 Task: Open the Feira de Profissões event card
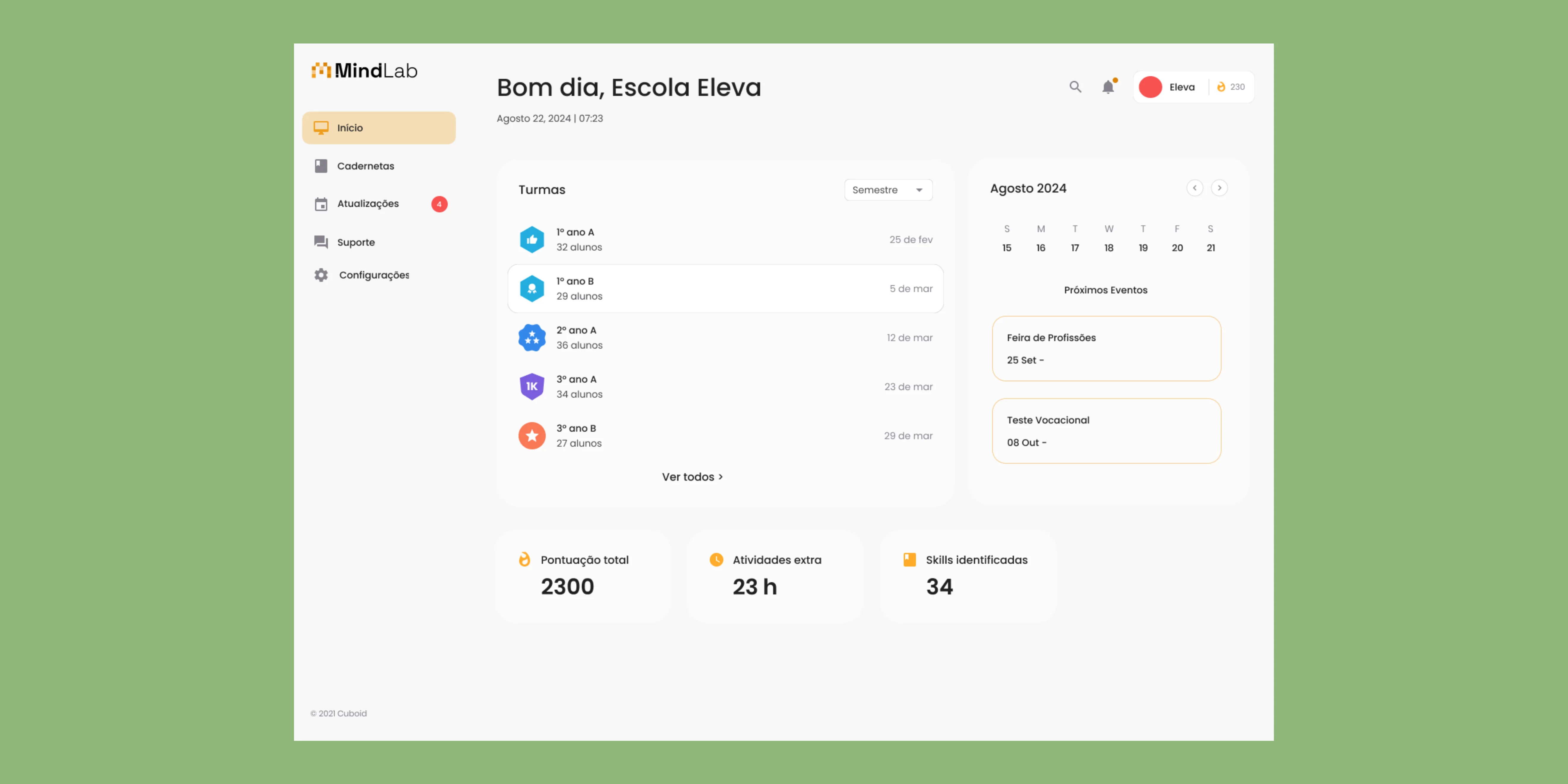click(1106, 348)
